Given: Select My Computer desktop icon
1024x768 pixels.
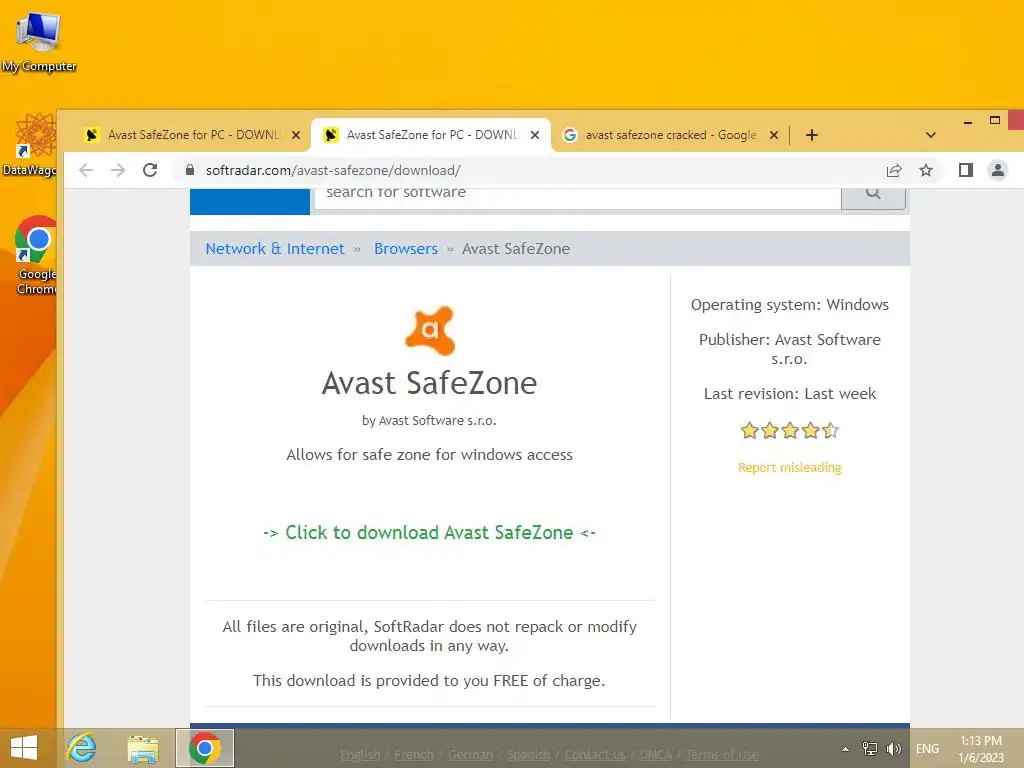Looking at the screenshot, I should pos(39,40).
